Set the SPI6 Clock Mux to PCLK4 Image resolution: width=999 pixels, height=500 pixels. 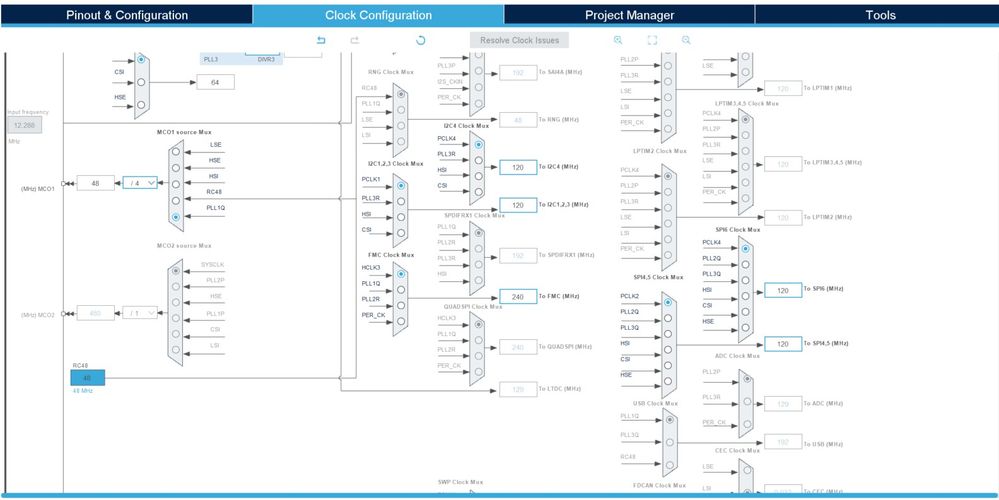tap(745, 248)
